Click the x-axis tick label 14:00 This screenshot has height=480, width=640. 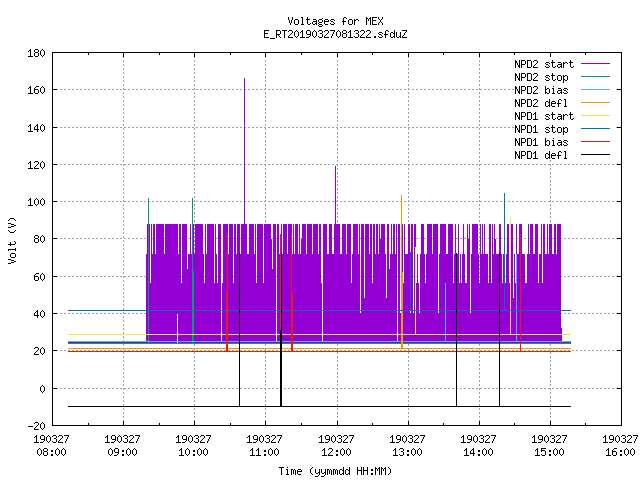coord(478,452)
